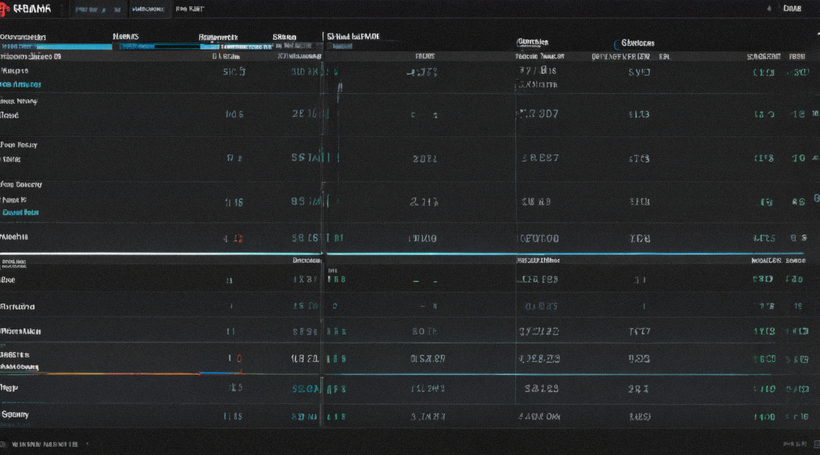Select the third top bar tab with white text

point(190,9)
